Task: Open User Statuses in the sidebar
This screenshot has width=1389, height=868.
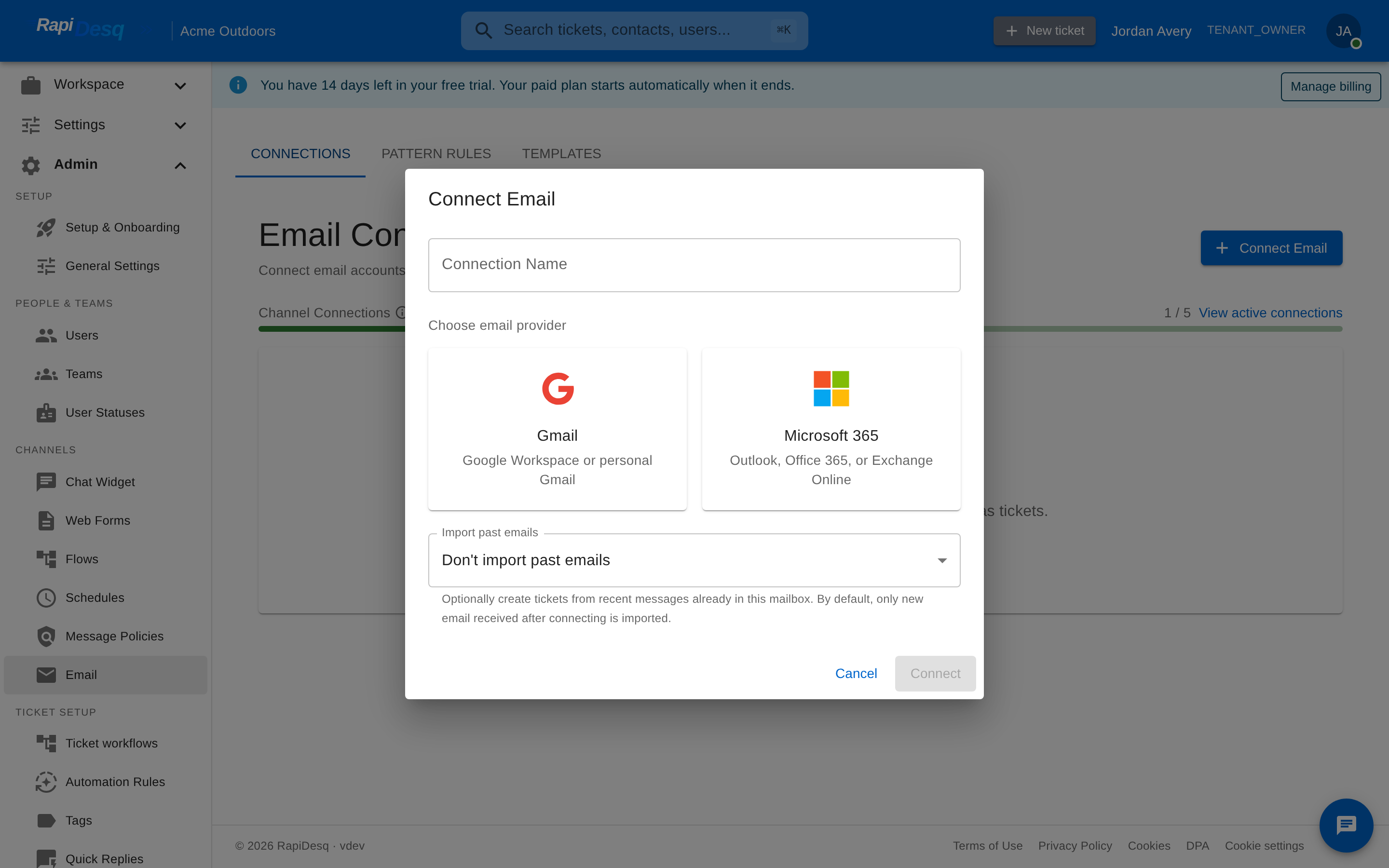Action: 106,413
